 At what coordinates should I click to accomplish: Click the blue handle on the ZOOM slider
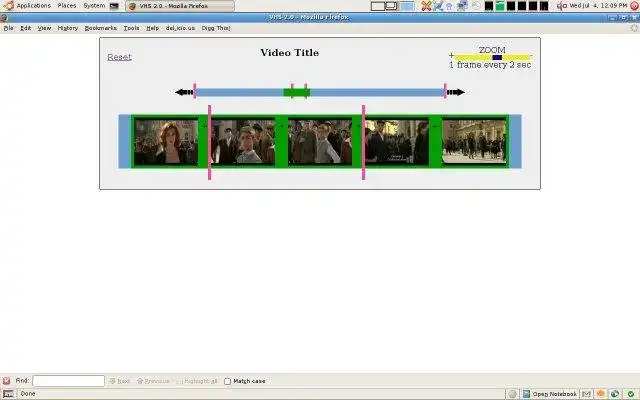point(497,58)
